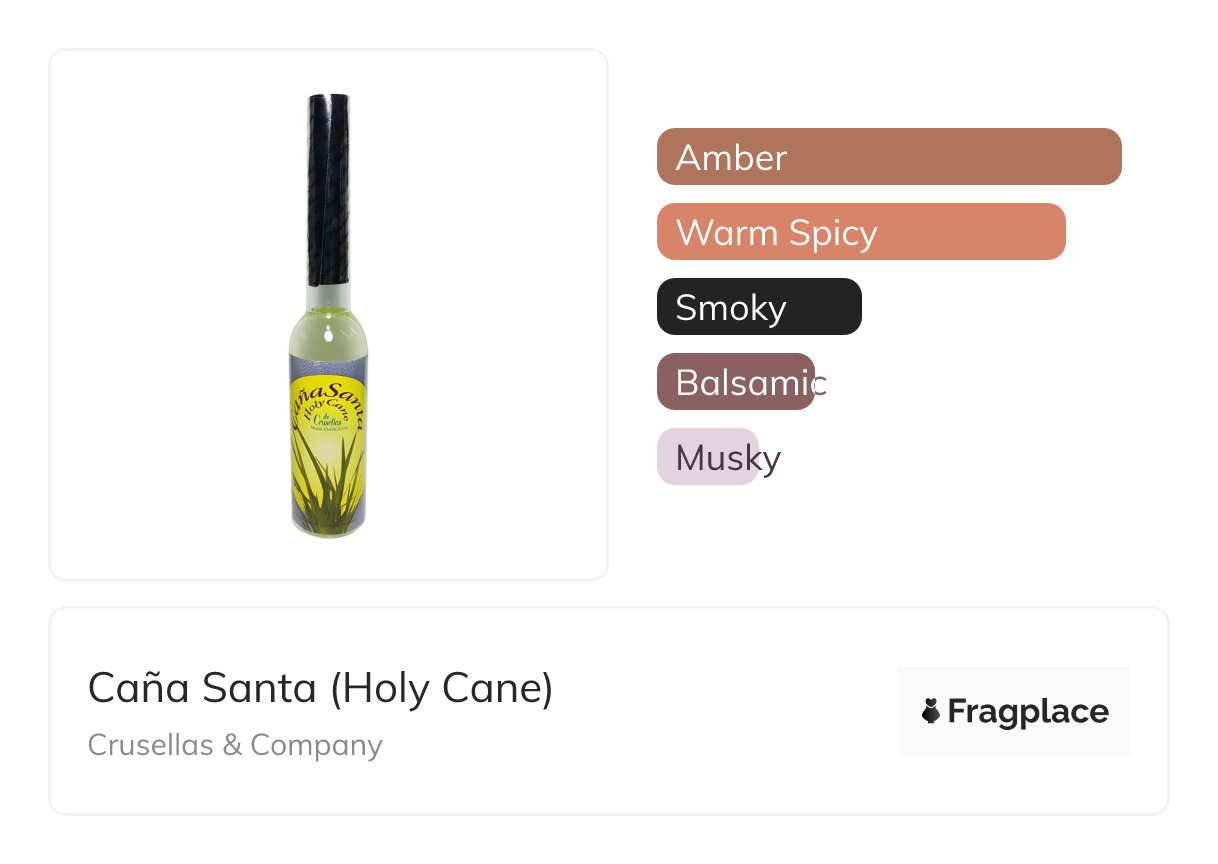
Task: Click the "Balsamic" text label
Action: (x=751, y=383)
